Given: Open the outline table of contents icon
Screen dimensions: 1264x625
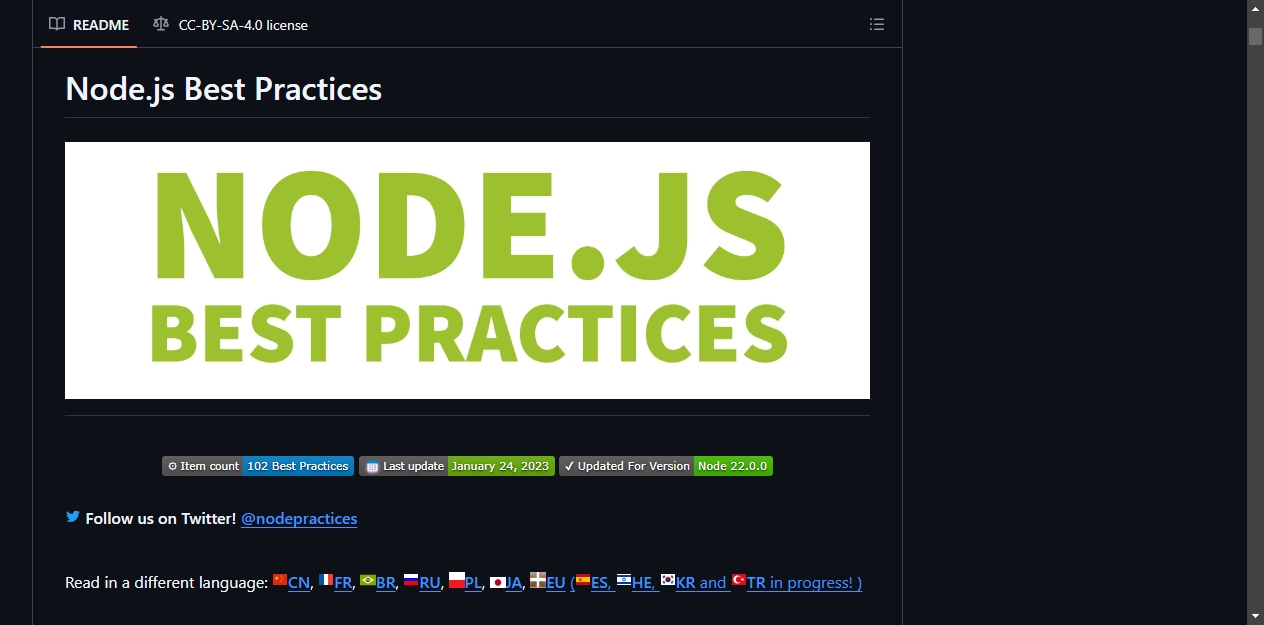Looking at the screenshot, I should 877,24.
